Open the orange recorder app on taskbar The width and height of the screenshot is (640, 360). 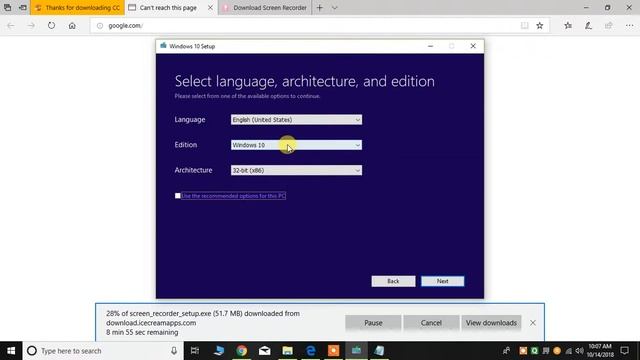333,351
